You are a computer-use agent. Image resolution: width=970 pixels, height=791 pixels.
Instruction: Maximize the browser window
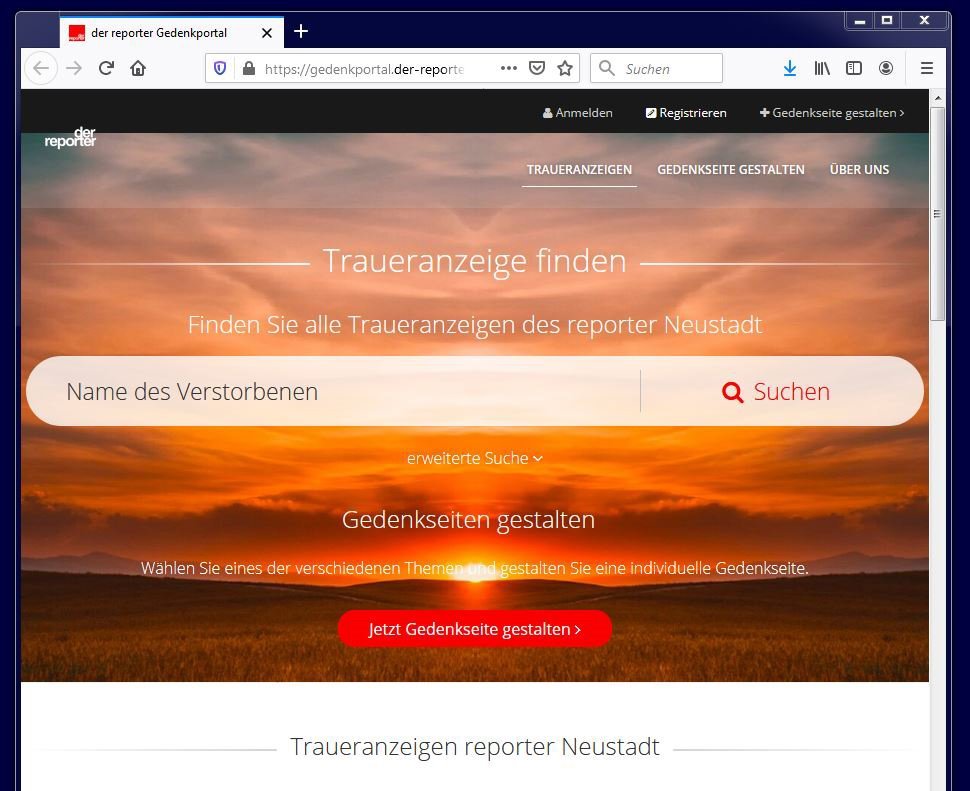click(887, 20)
